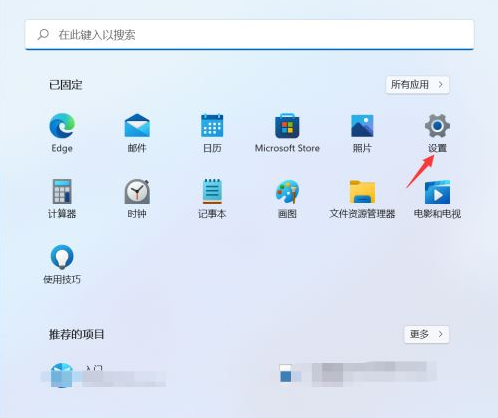The width and height of the screenshot is (498, 418).
Task: Open the recommended 入门 item
Action: pyautogui.click(x=103, y=375)
